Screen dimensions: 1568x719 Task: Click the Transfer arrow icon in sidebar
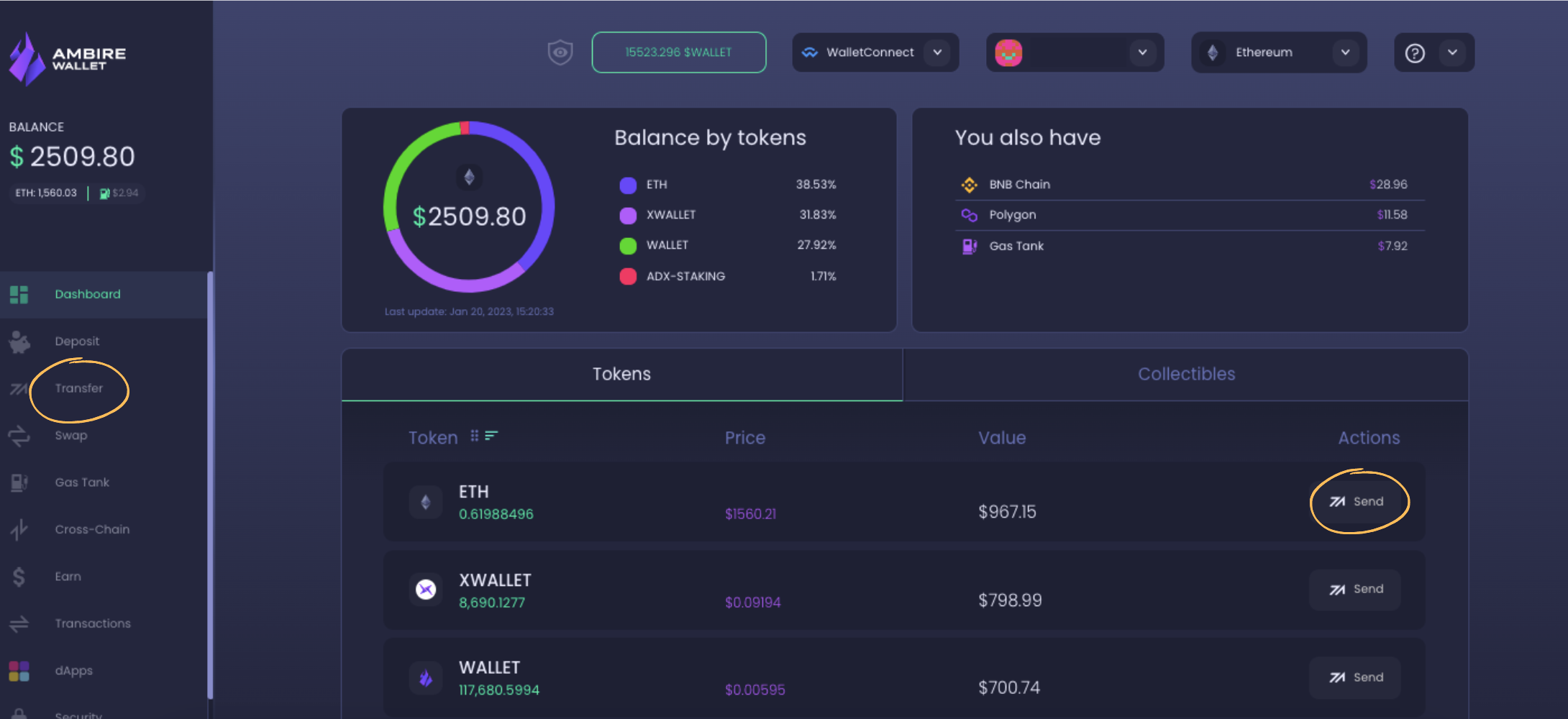19,389
